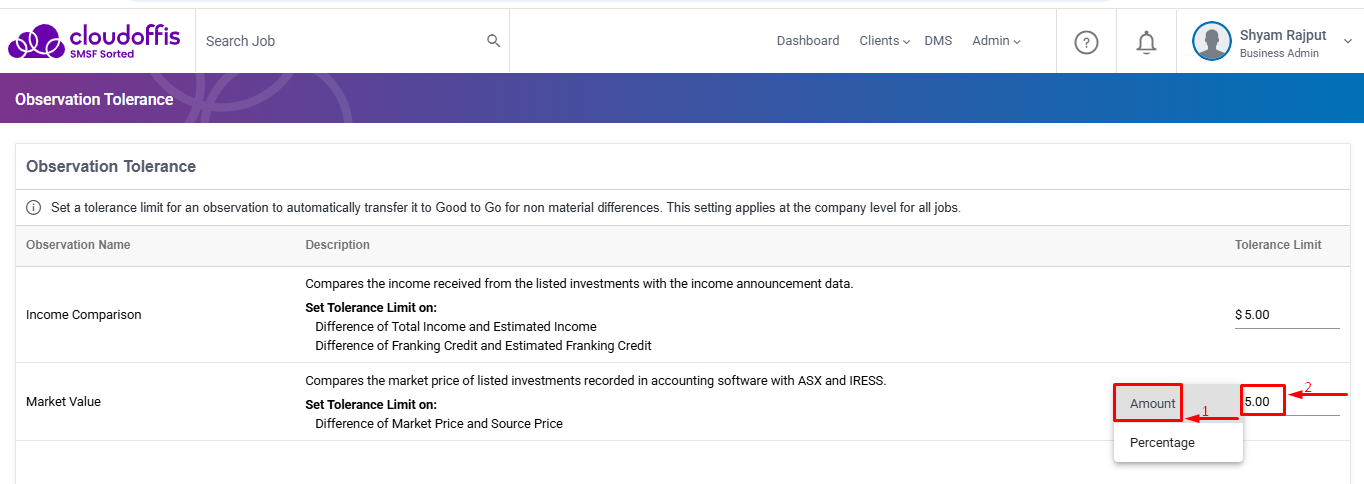1364x484 pixels.
Task: Open the DMS menu item
Action: [938, 41]
